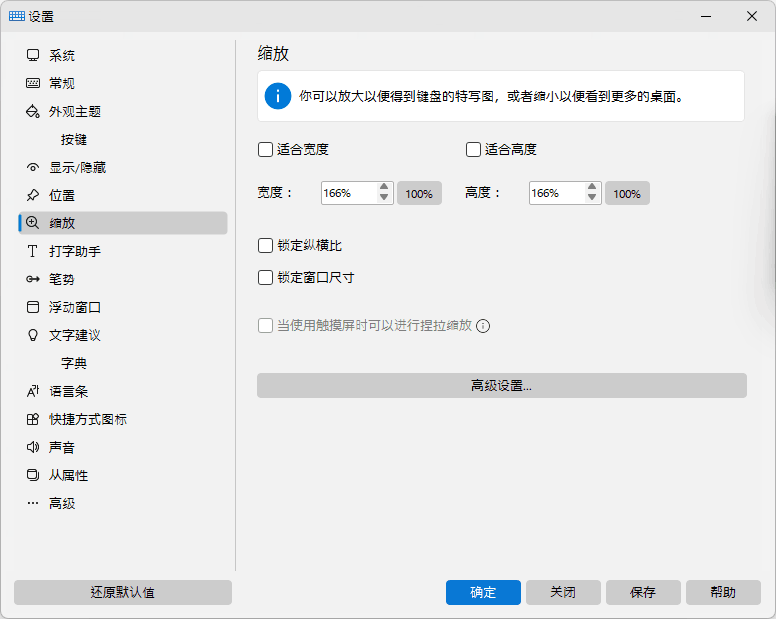This screenshot has width=776, height=619.
Task: Click the 宽度 percentage input field
Action: (x=349, y=193)
